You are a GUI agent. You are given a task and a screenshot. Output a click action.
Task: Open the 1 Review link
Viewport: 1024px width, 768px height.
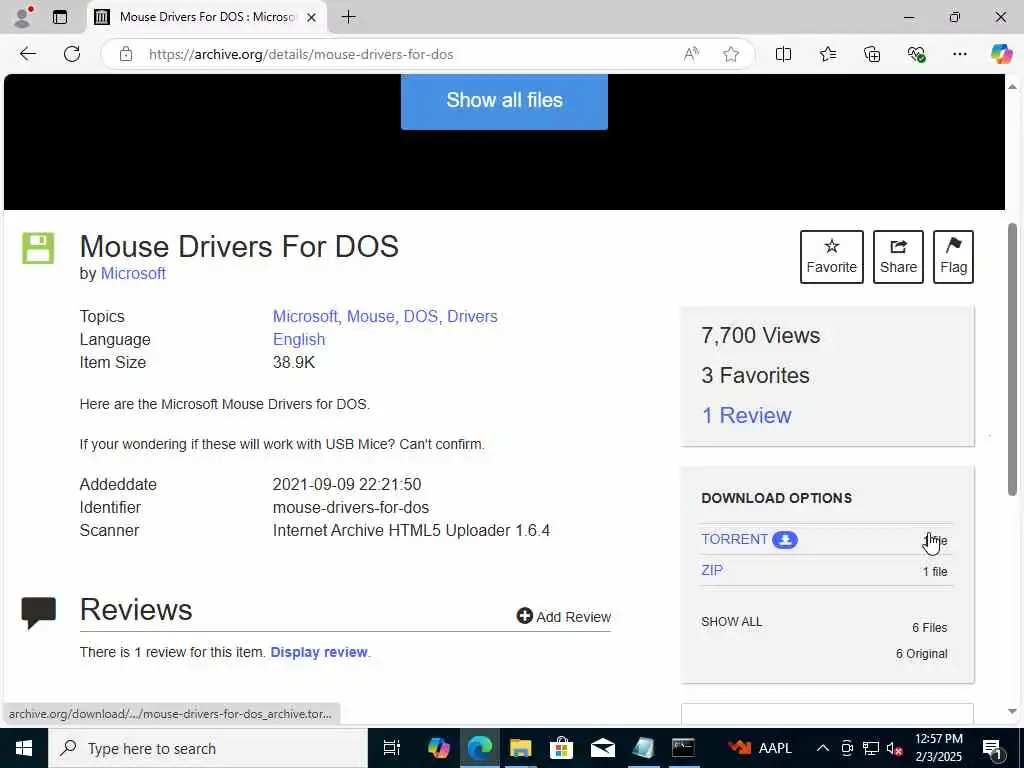click(x=746, y=415)
